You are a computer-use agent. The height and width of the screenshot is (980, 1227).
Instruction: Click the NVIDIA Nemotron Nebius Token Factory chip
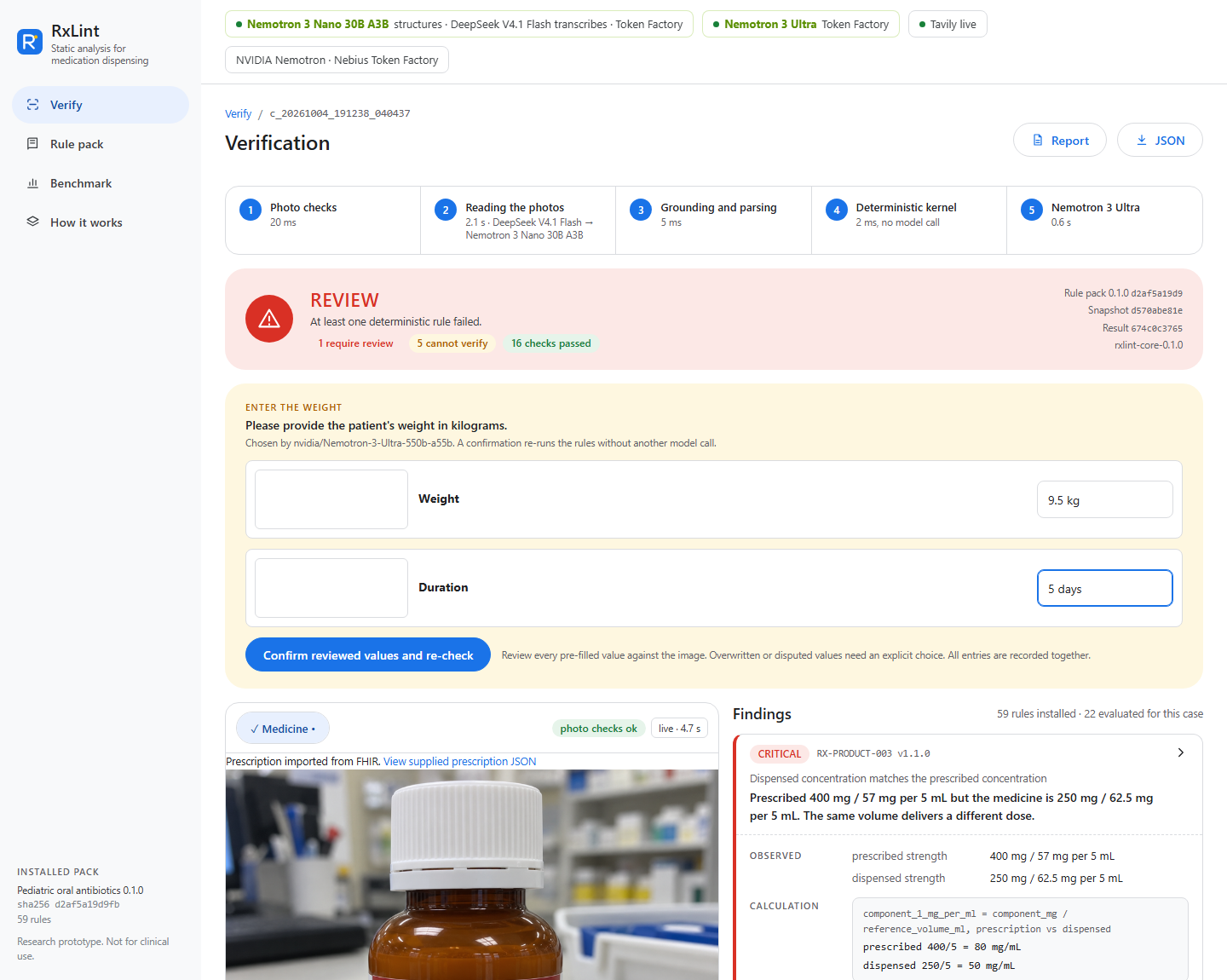tap(337, 60)
